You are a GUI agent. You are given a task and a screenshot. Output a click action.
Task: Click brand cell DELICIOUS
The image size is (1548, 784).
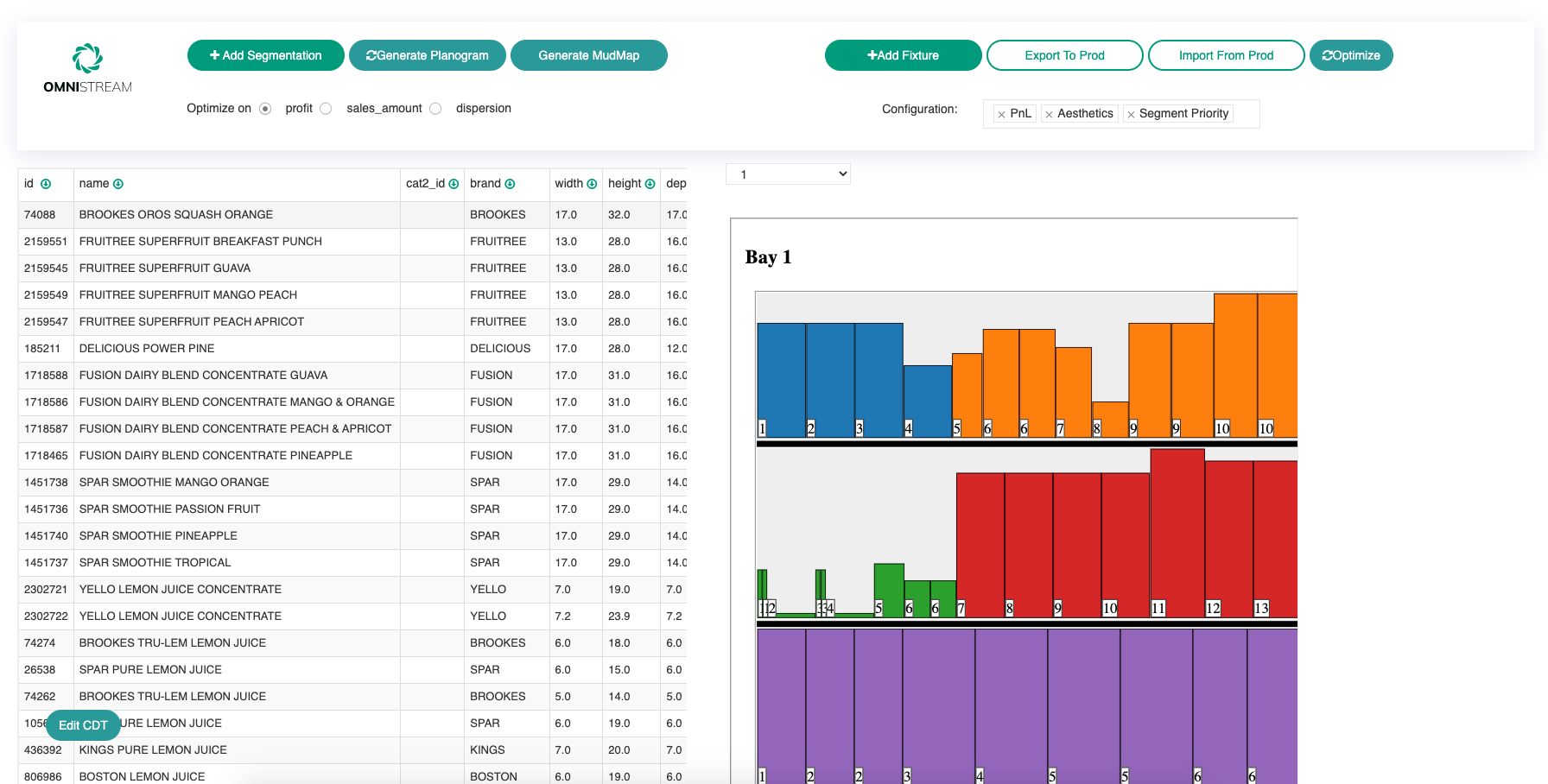507,349
